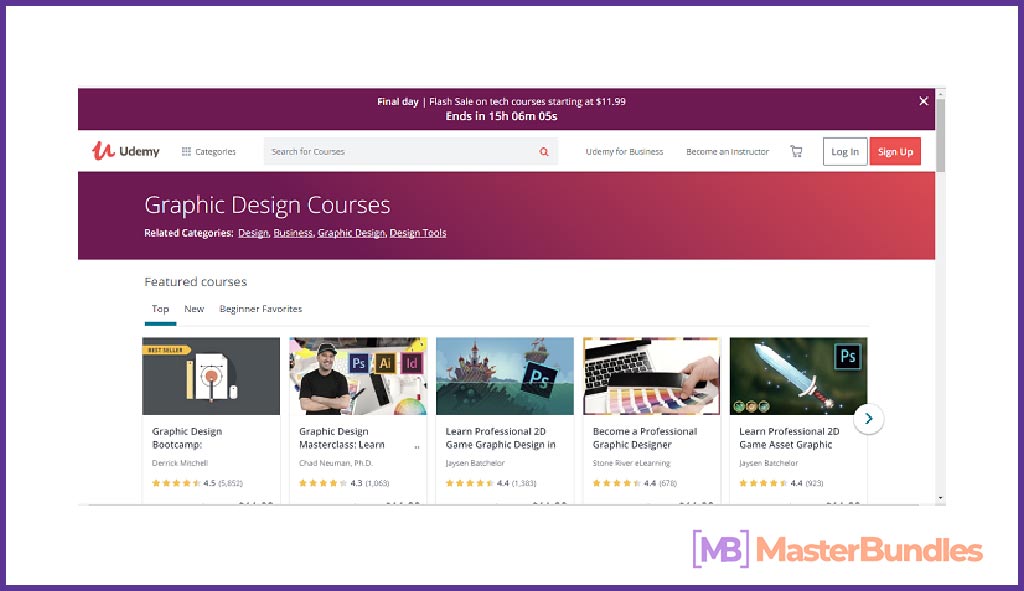Select the Top featured courses tab

coord(160,309)
